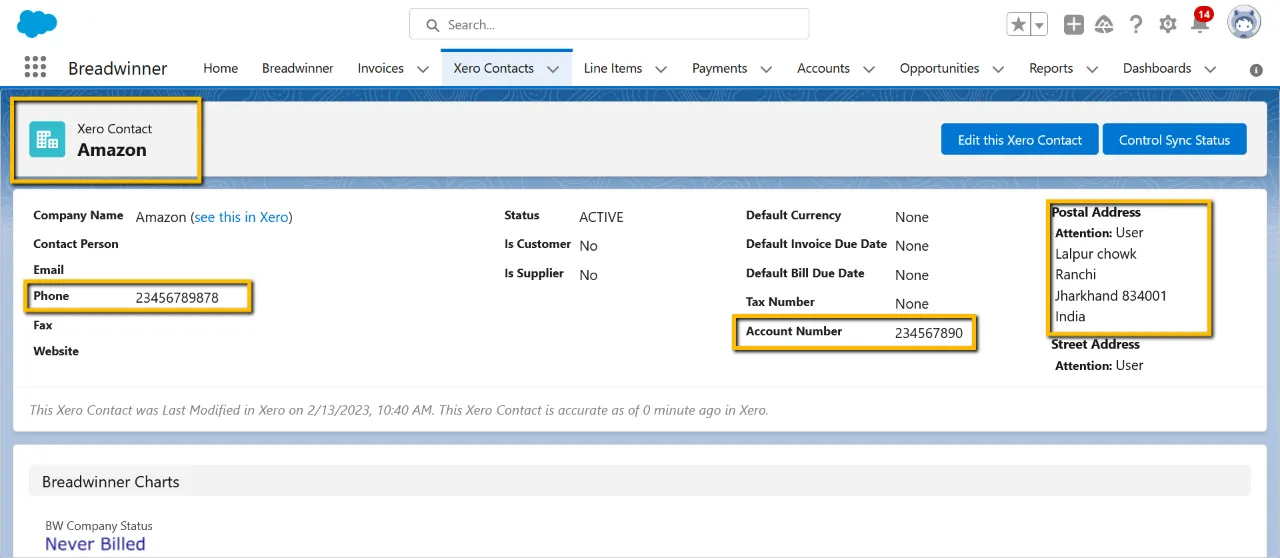Viewport: 1280px width, 558px height.
Task: Open the Invoices tab
Action: (381, 68)
